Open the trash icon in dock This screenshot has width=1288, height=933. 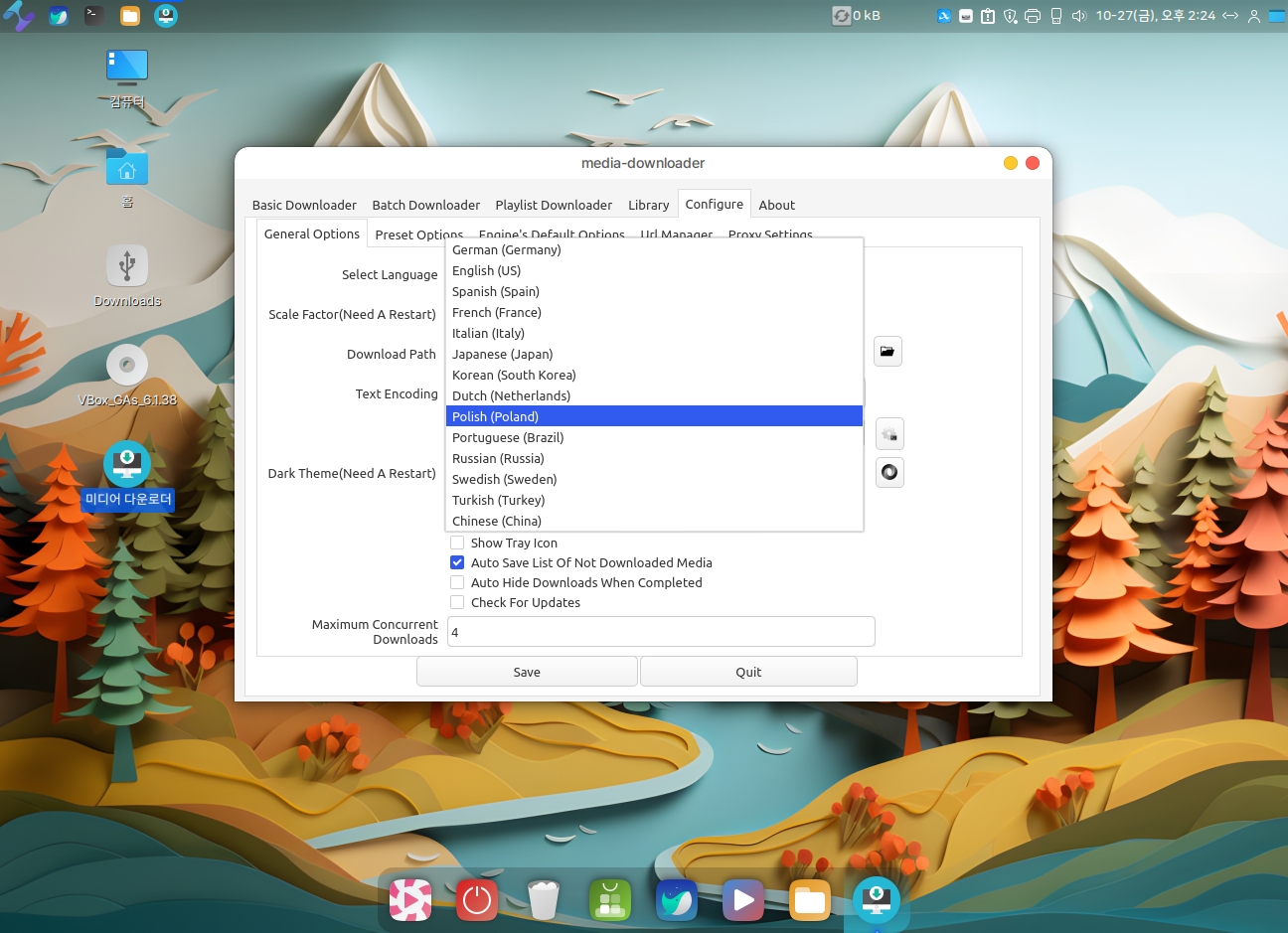point(544,900)
